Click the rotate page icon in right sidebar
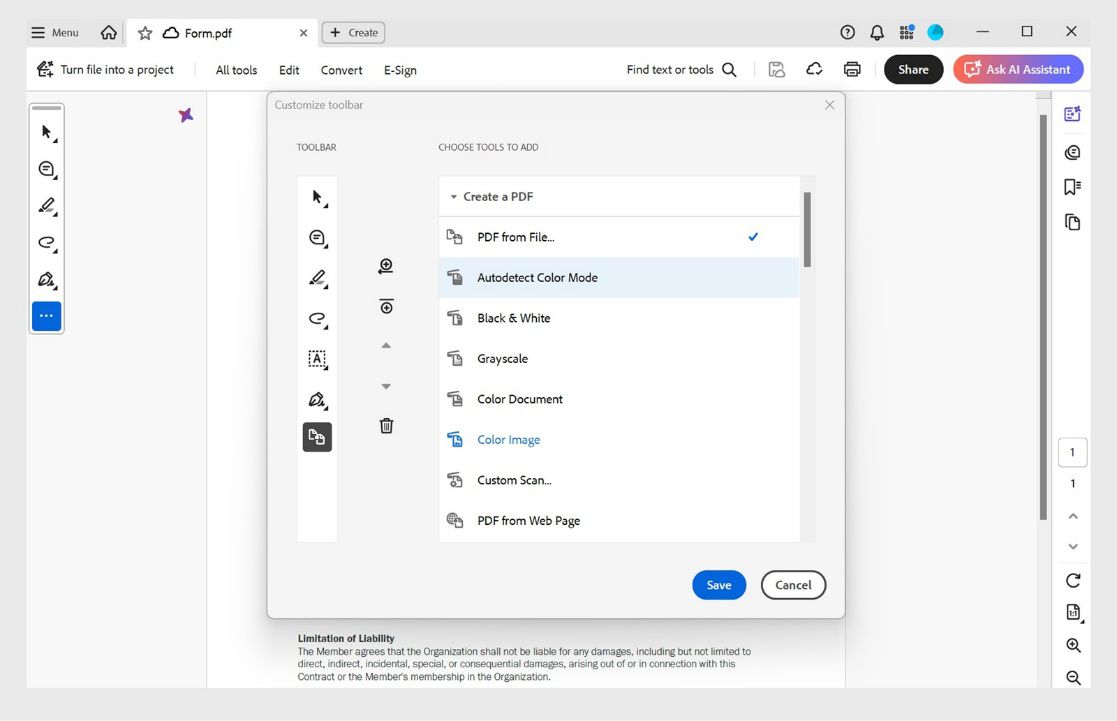Image resolution: width=1117 pixels, height=721 pixels. point(1072,579)
